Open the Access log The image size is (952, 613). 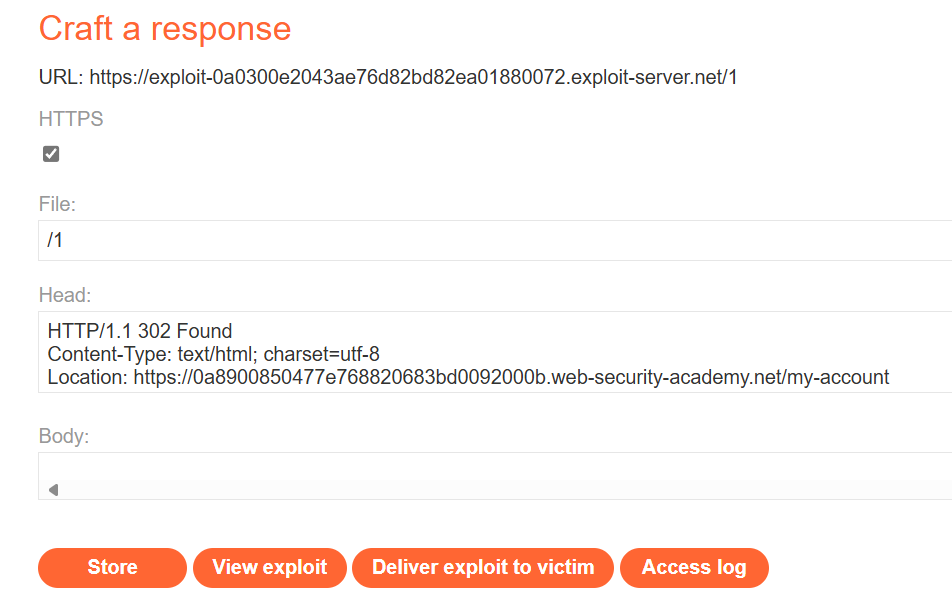pos(694,567)
